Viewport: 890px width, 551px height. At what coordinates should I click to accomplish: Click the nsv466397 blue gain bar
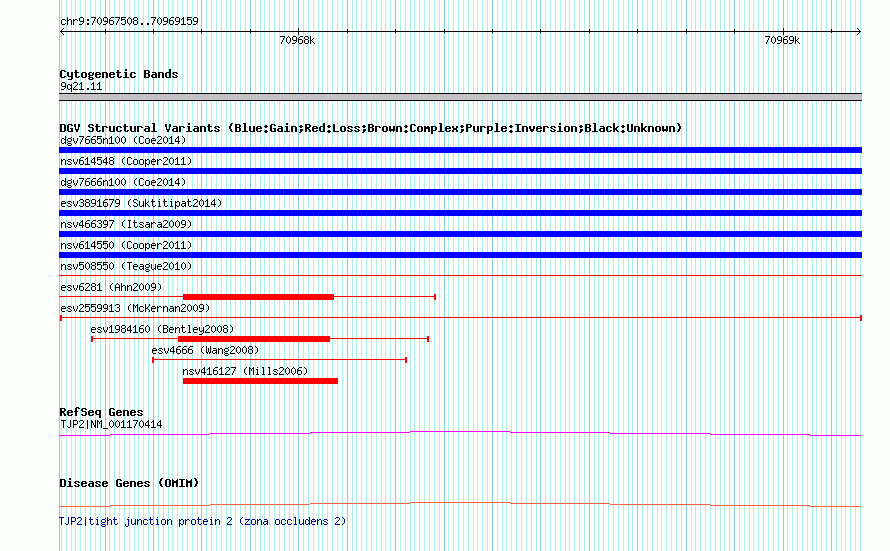[x=460, y=234]
